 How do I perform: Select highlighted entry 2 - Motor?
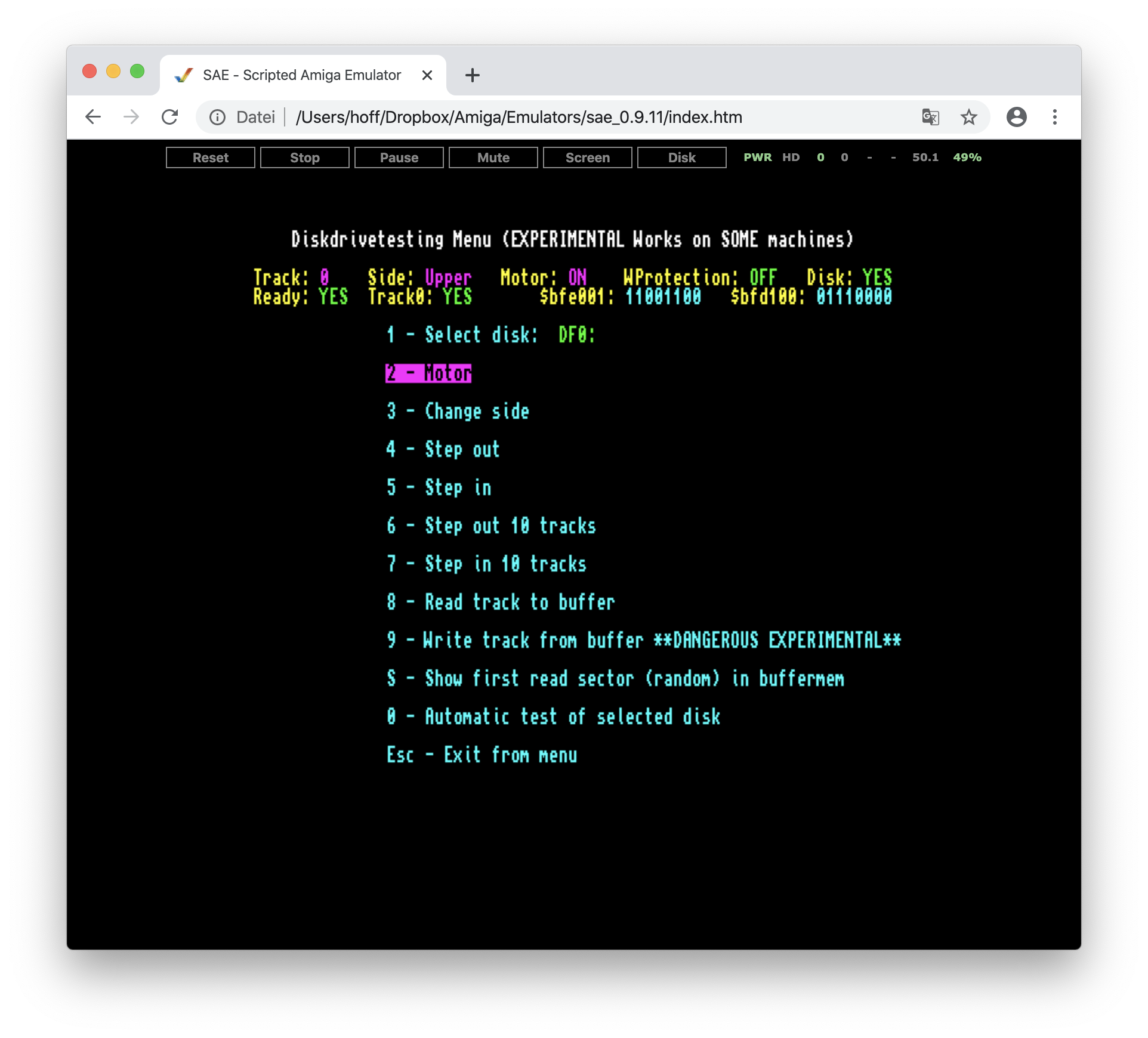point(428,373)
